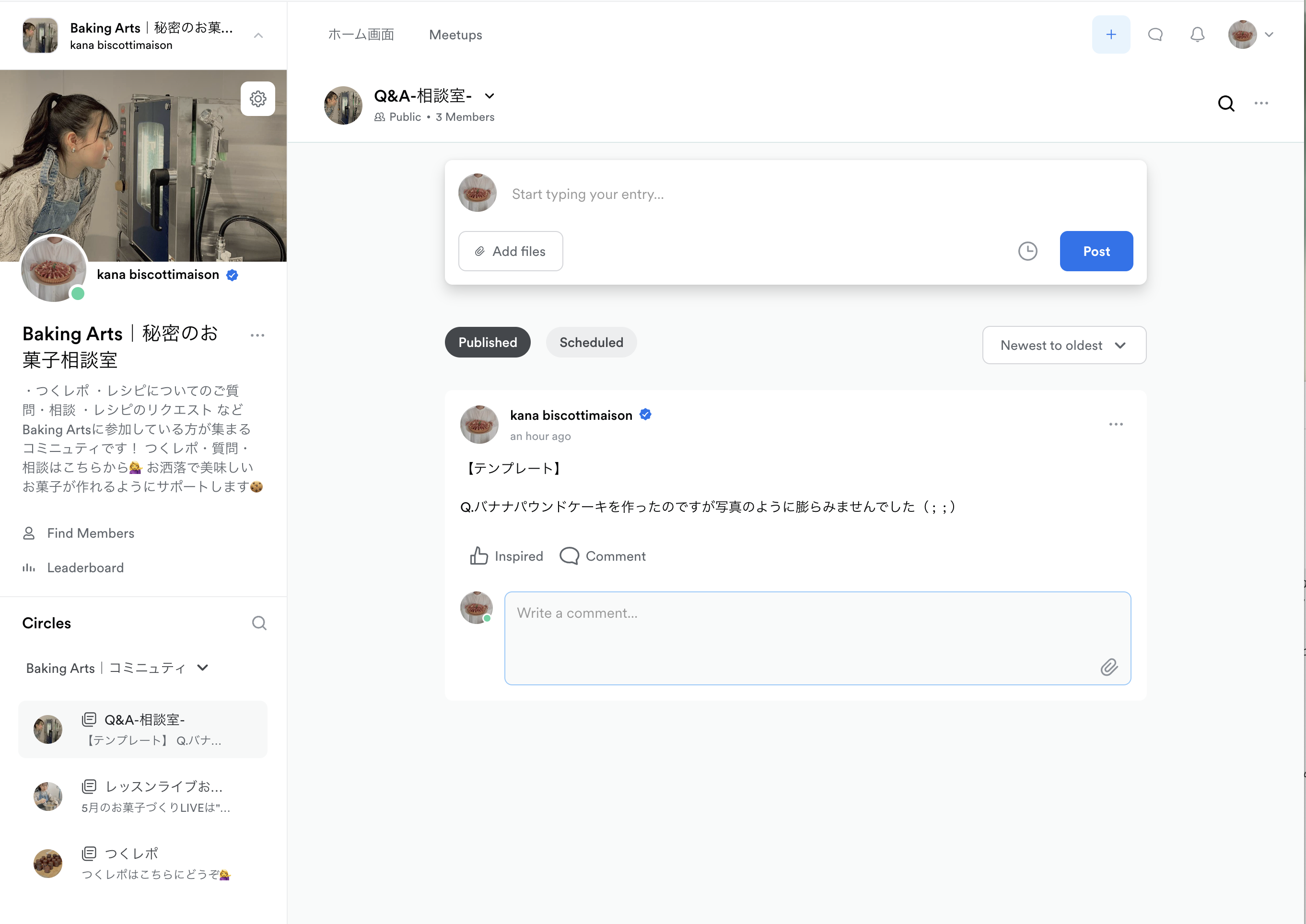1306x924 pixels.
Task: Toggle Inspired reaction on the post
Action: click(506, 556)
